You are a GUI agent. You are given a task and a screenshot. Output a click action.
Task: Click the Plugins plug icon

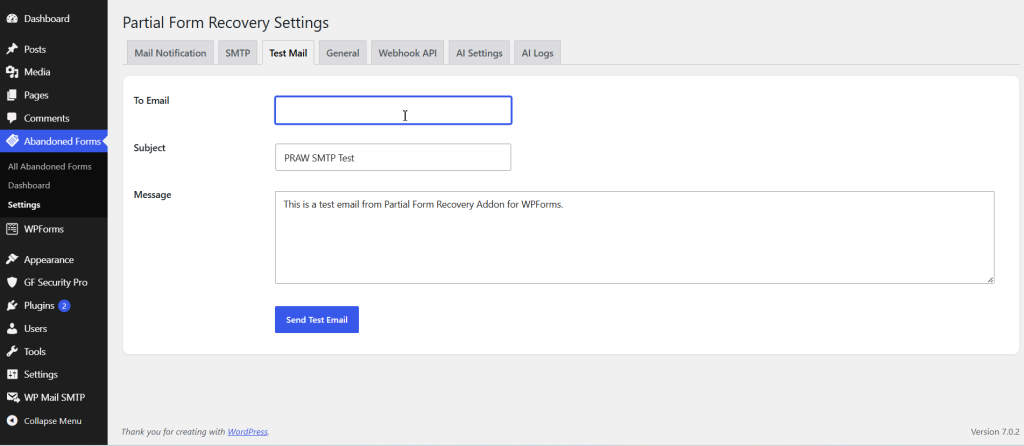tap(12, 306)
